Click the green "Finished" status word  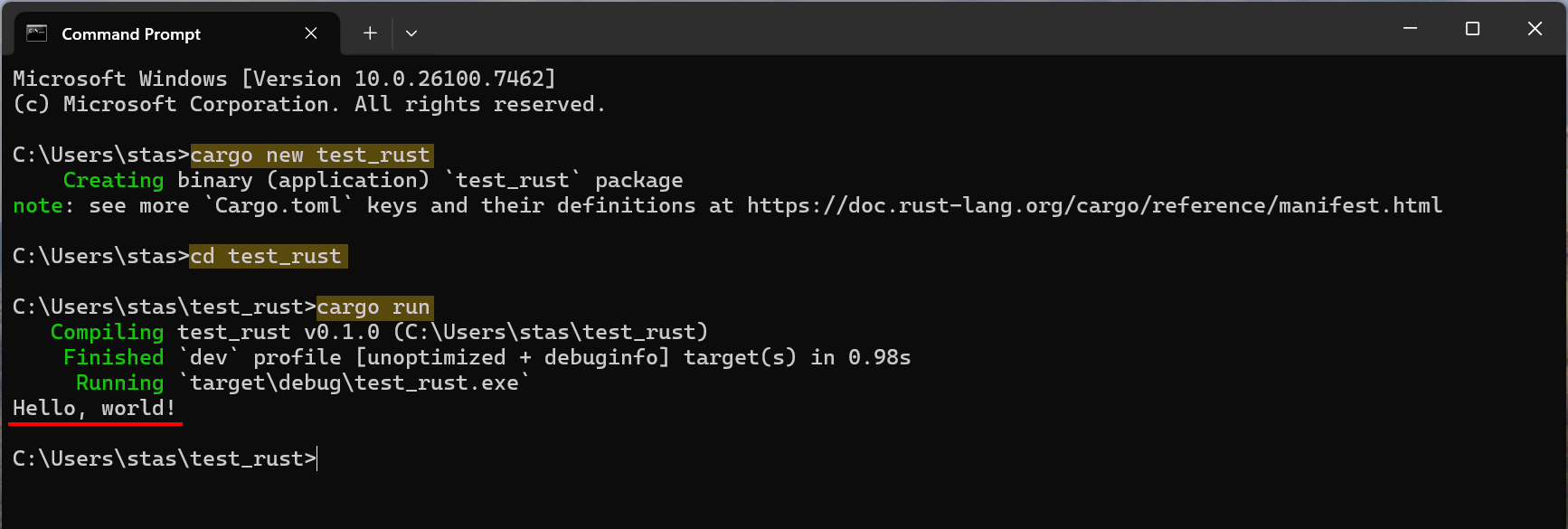(x=113, y=358)
